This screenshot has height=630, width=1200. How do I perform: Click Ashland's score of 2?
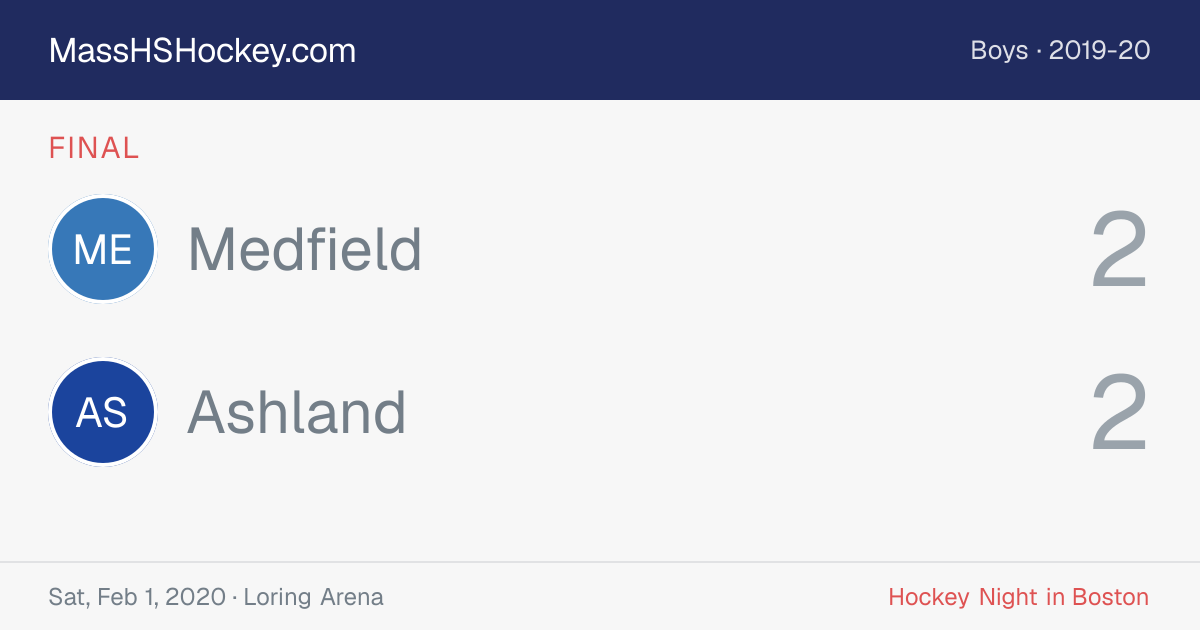point(1119,413)
